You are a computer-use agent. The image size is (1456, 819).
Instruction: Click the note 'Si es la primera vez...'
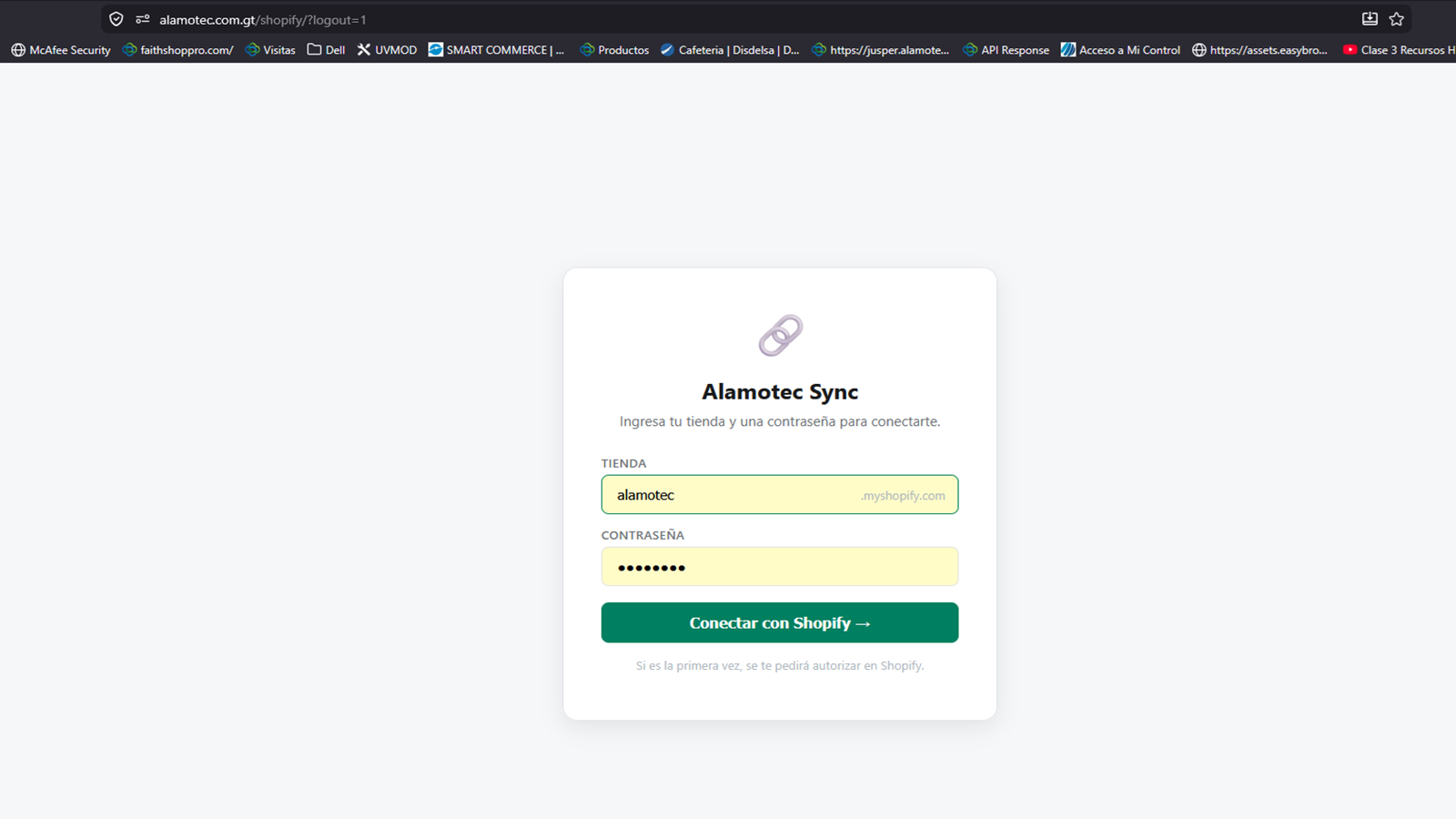pyautogui.click(x=780, y=666)
